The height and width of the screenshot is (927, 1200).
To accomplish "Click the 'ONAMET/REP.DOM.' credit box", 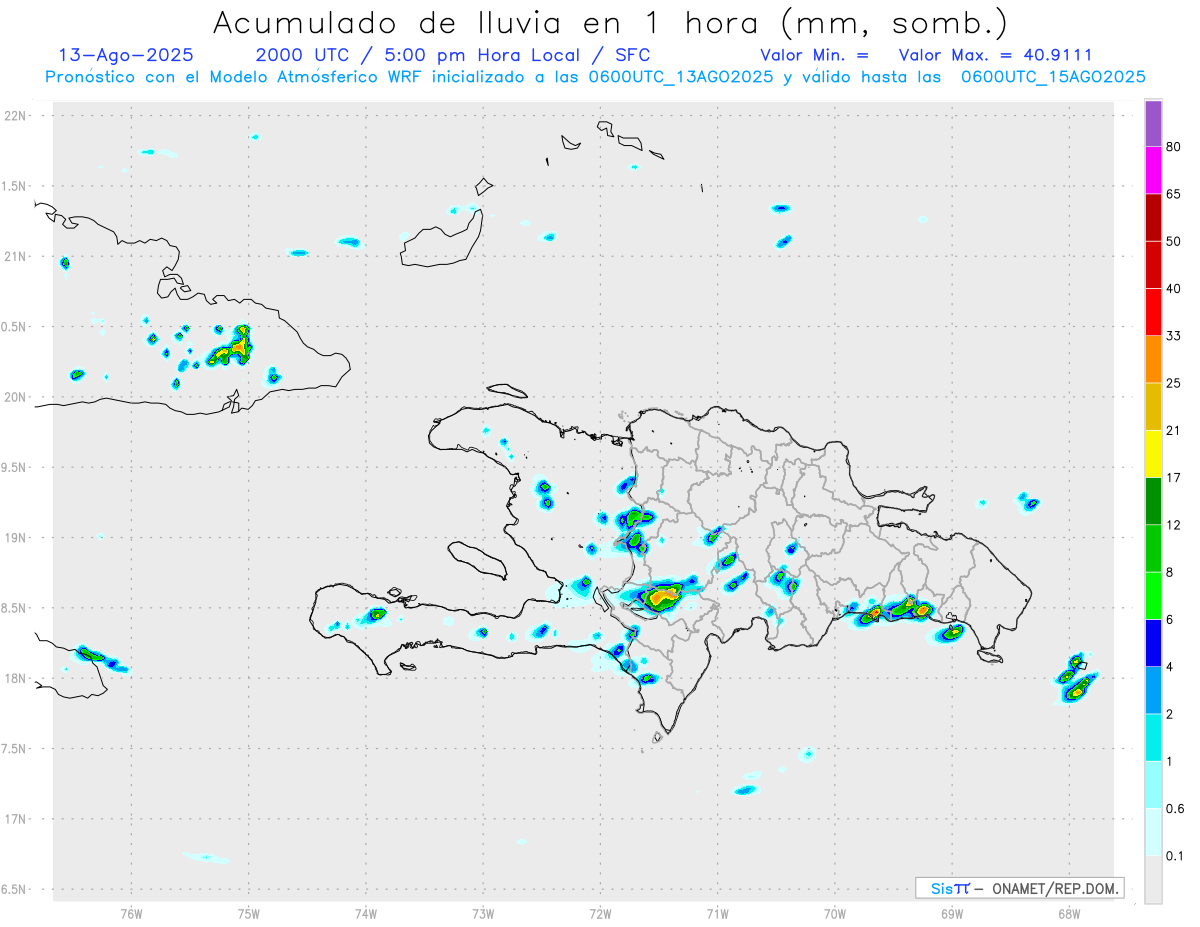I will 1019,888.
